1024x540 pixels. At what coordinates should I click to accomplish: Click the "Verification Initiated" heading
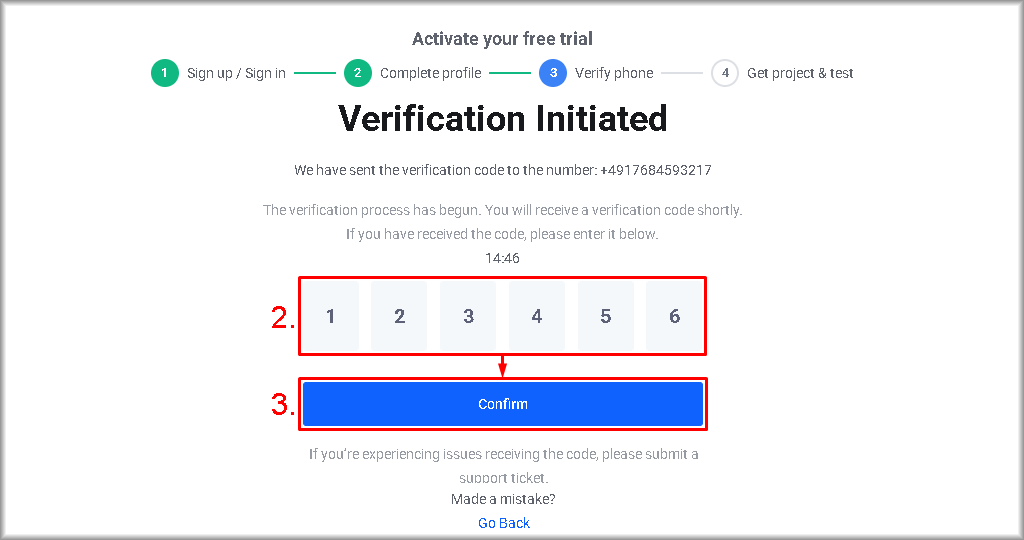click(x=503, y=119)
